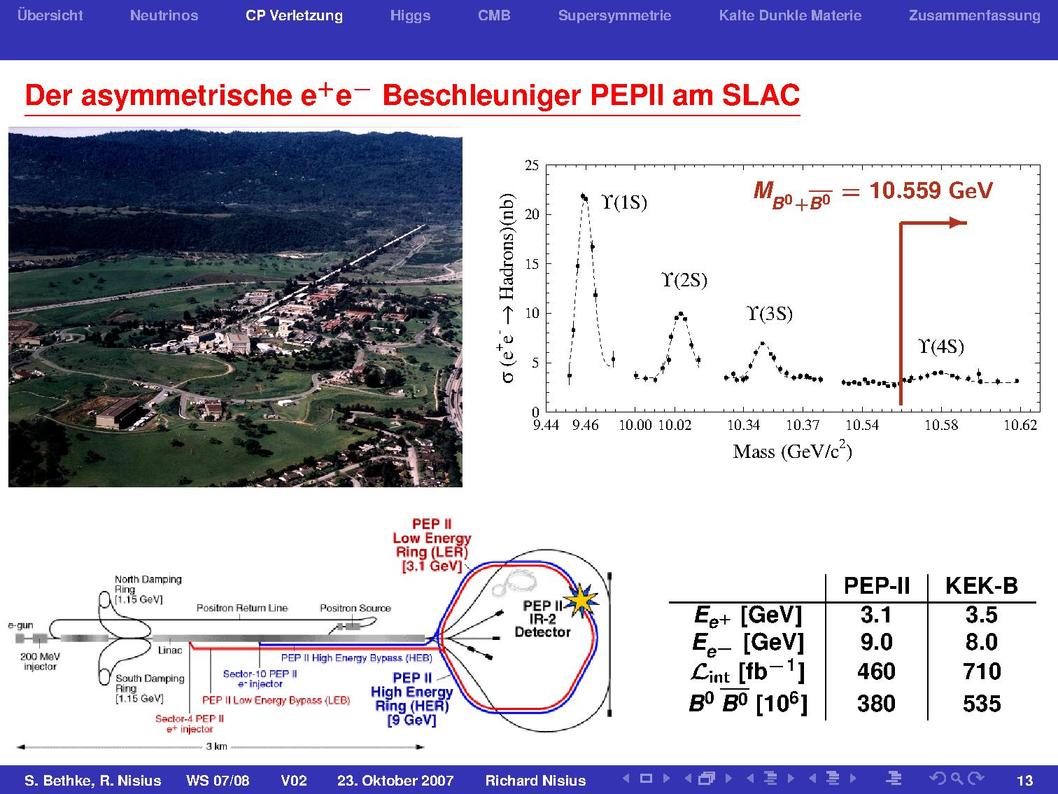Click the standalone presentation outline icon
Screen dimensions: 1058x794
894,778
